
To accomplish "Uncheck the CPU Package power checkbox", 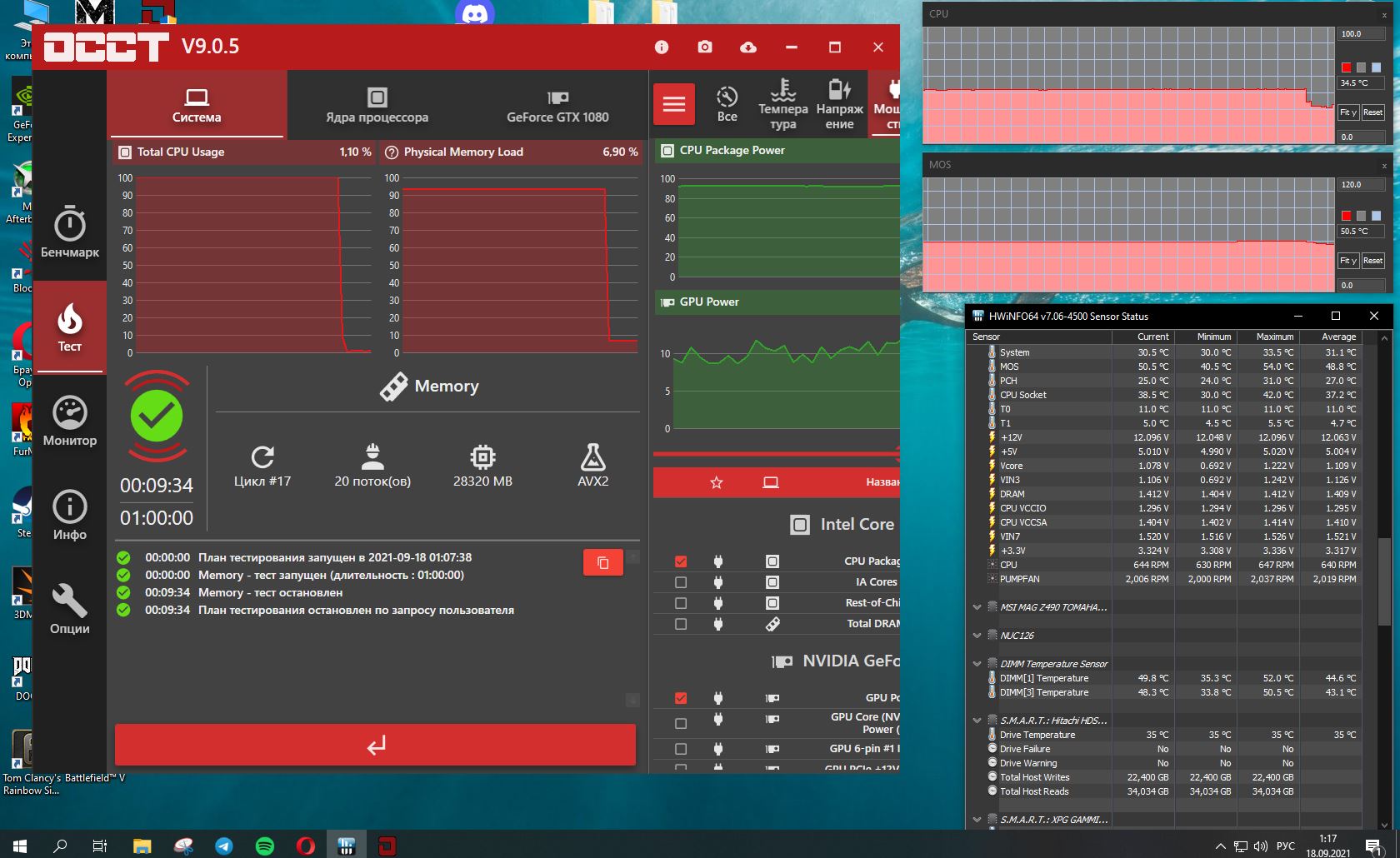I will (681, 561).
